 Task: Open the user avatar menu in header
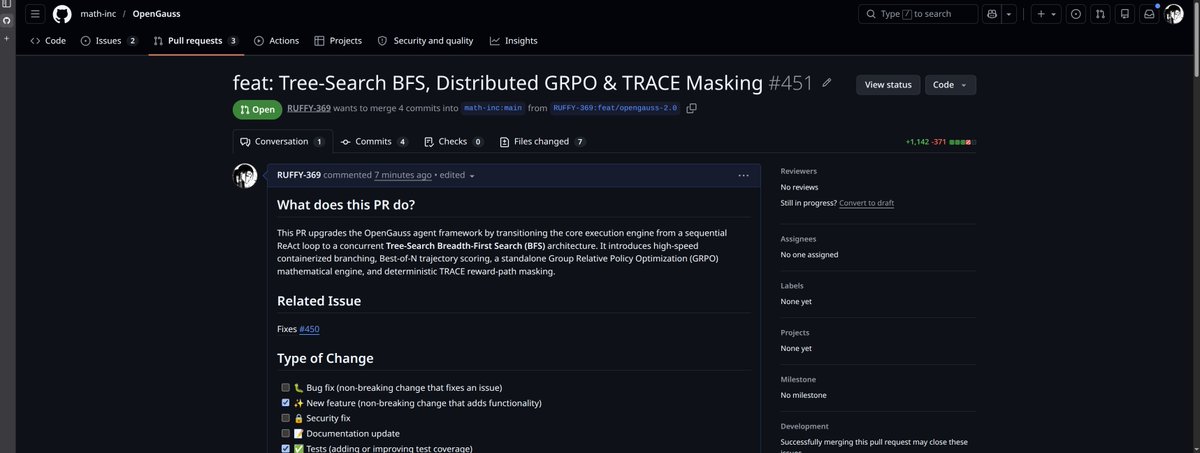pyautogui.click(x=1175, y=14)
